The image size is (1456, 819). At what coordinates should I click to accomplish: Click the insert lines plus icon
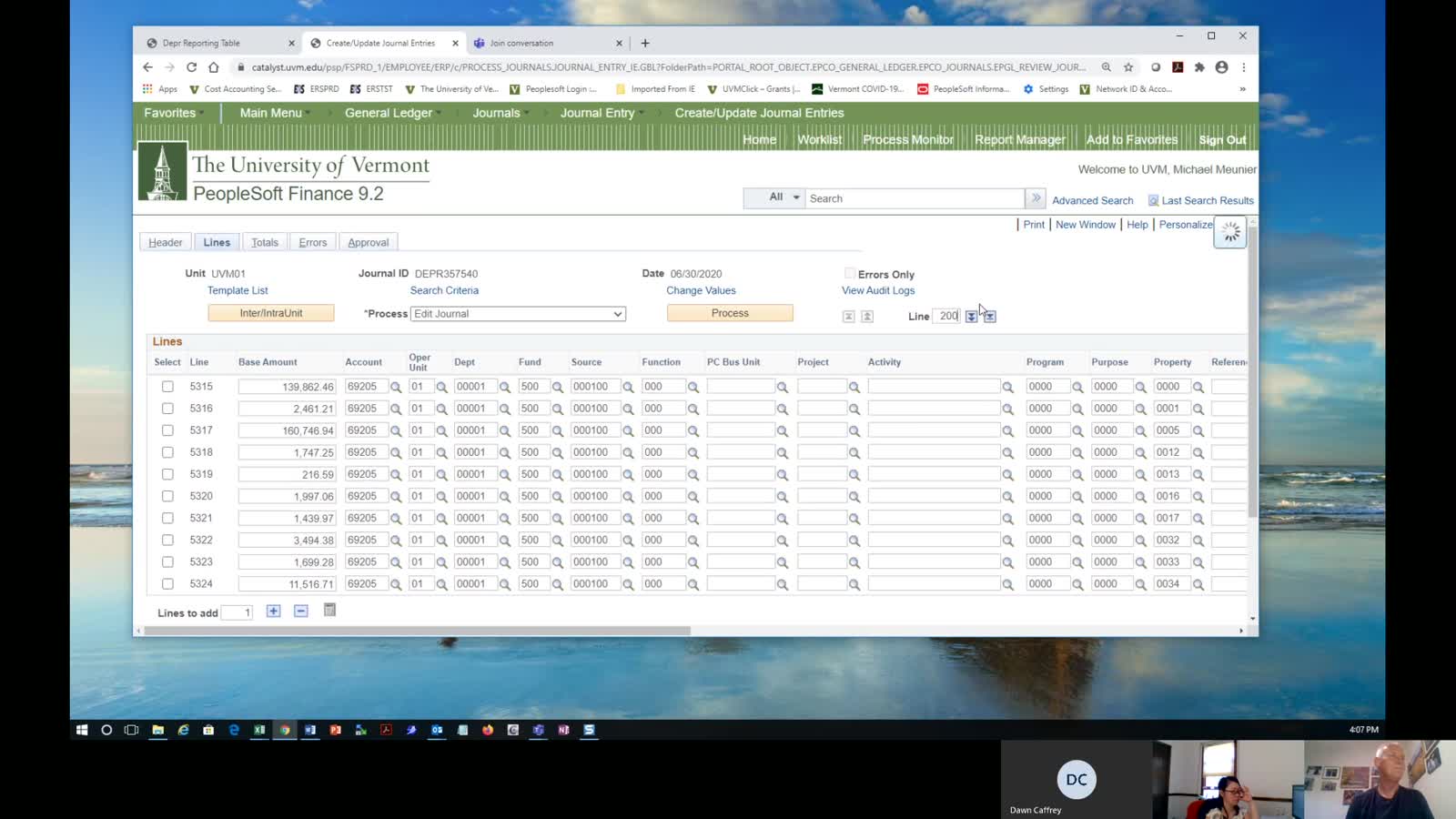[273, 612]
